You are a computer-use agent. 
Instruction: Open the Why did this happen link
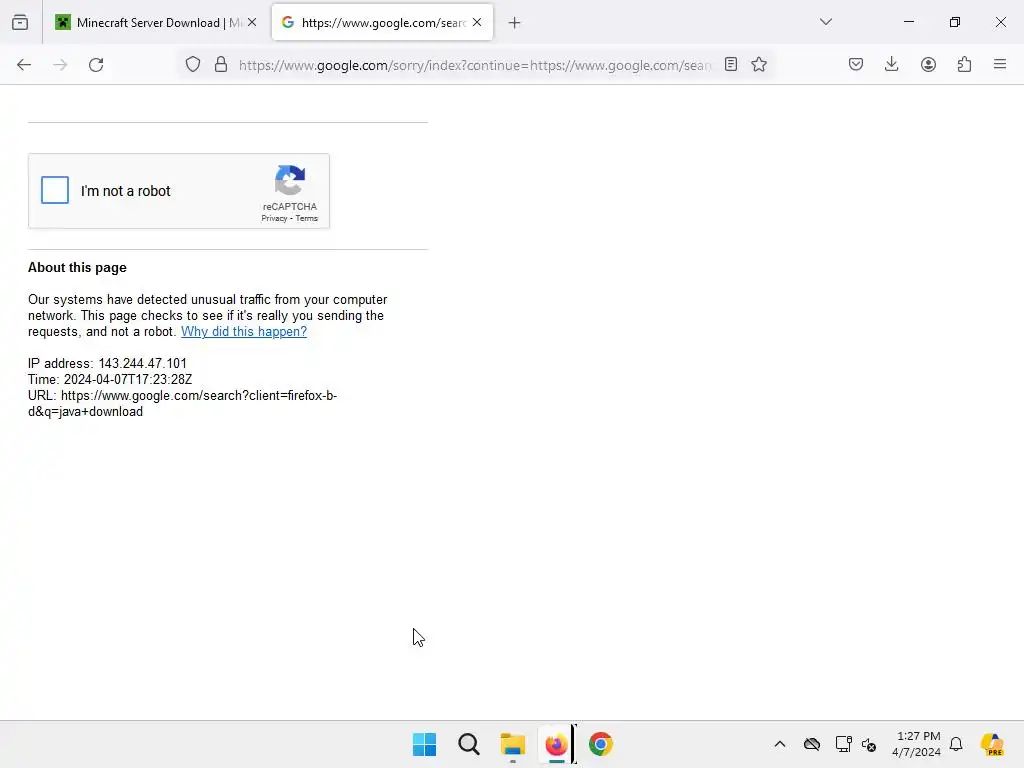pos(244,332)
